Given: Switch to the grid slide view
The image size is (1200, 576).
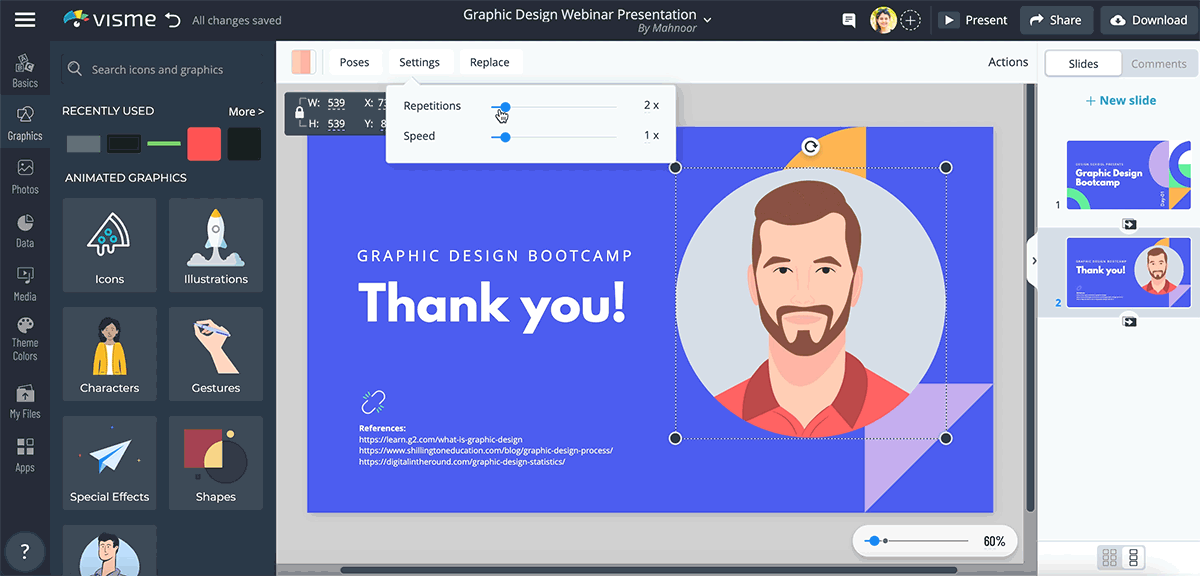Looking at the screenshot, I should click(1109, 557).
